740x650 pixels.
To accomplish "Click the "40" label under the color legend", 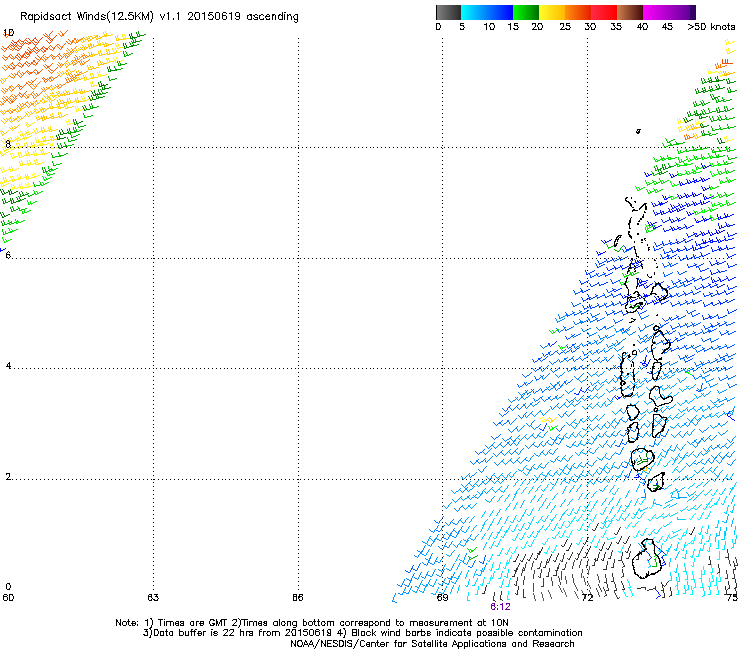I will point(642,27).
